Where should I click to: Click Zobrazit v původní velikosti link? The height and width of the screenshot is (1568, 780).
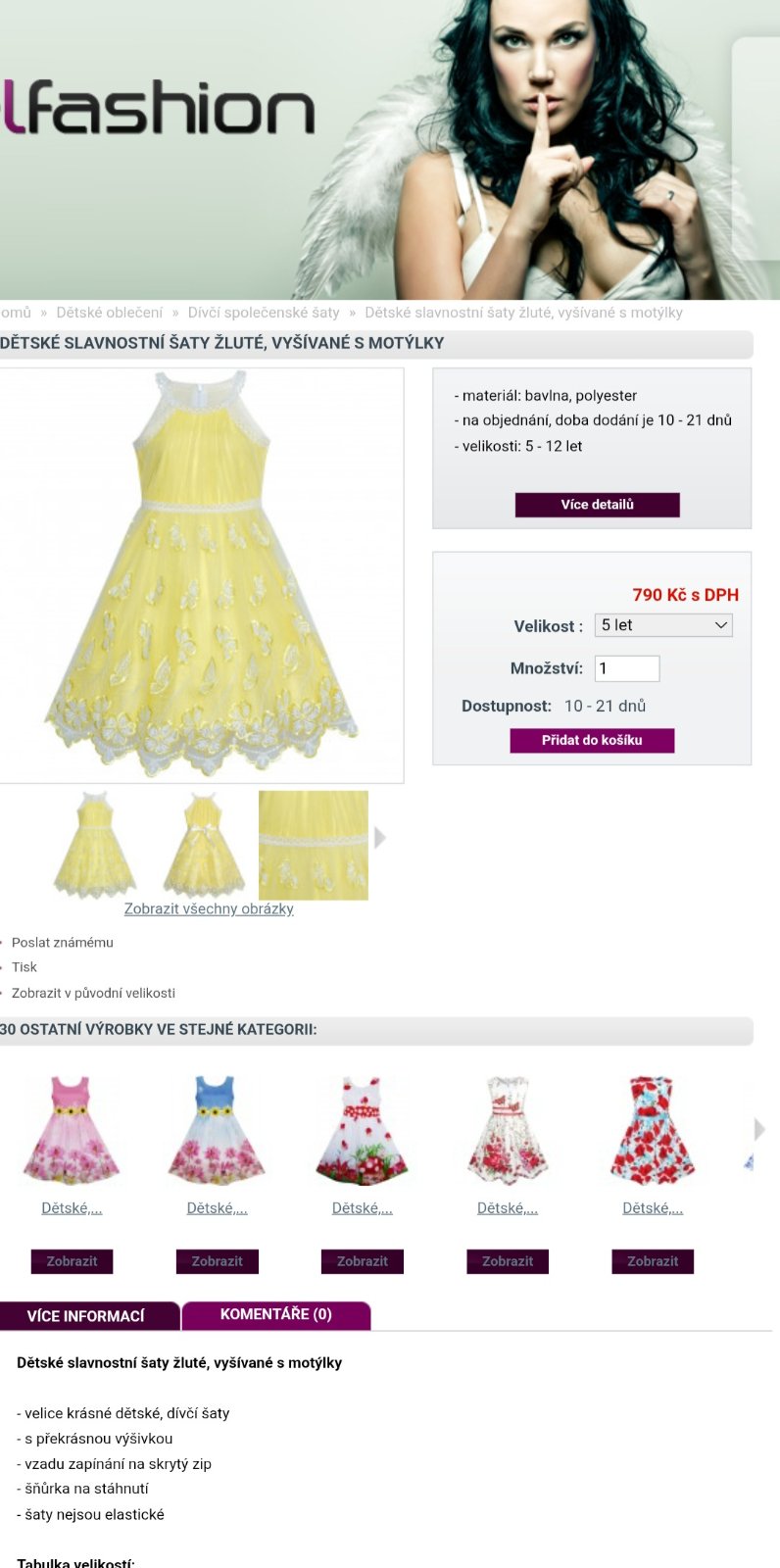point(93,993)
